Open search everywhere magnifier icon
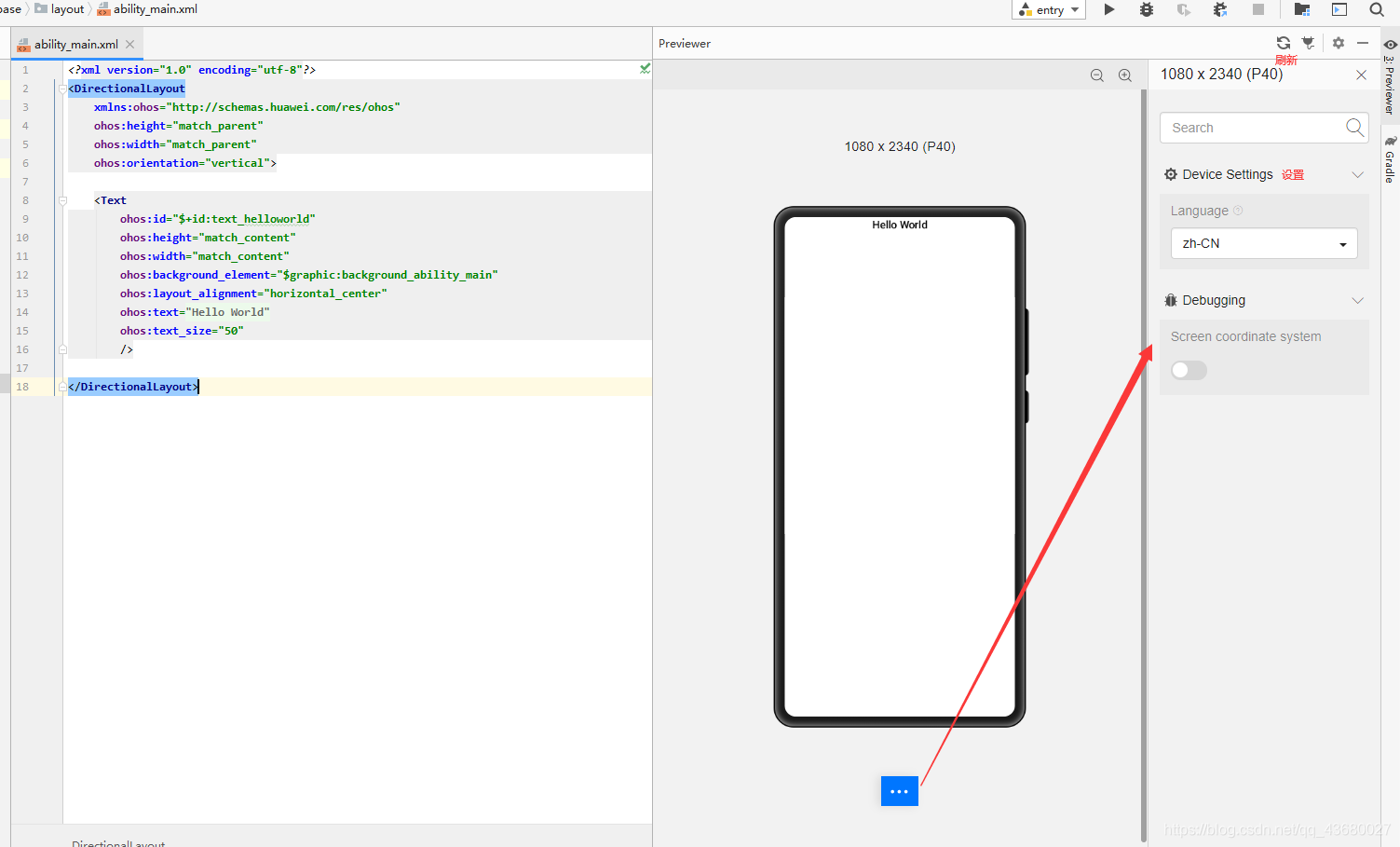 tap(1377, 9)
